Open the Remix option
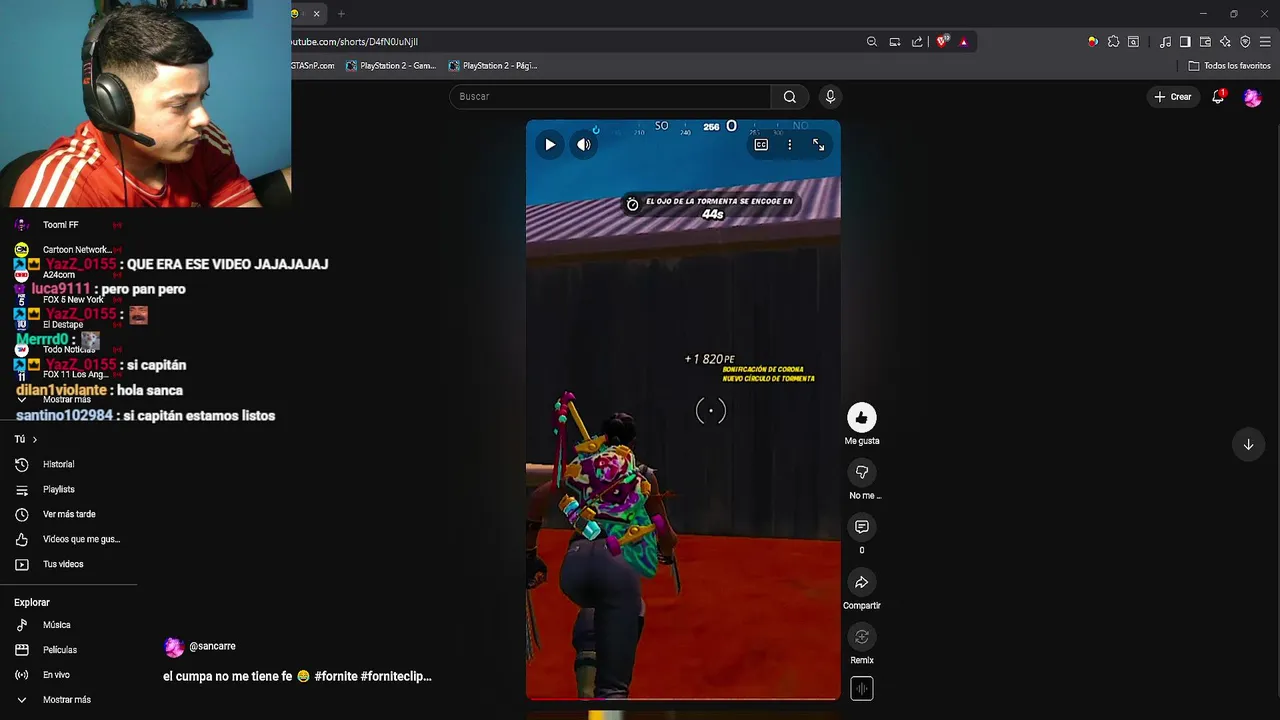Image resolution: width=1280 pixels, height=720 pixels. click(862, 637)
